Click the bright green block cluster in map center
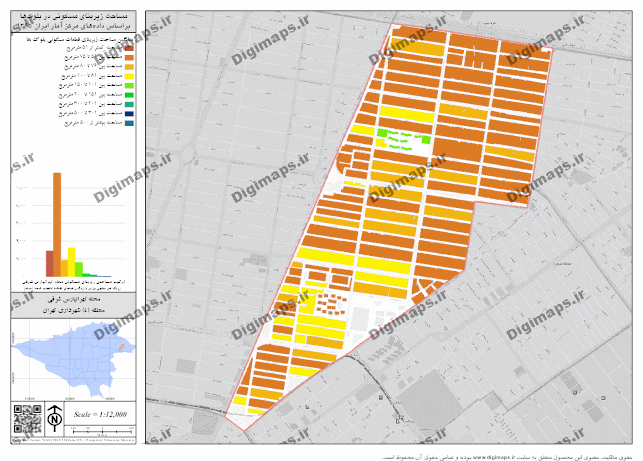643x461 pixels. 404,139
